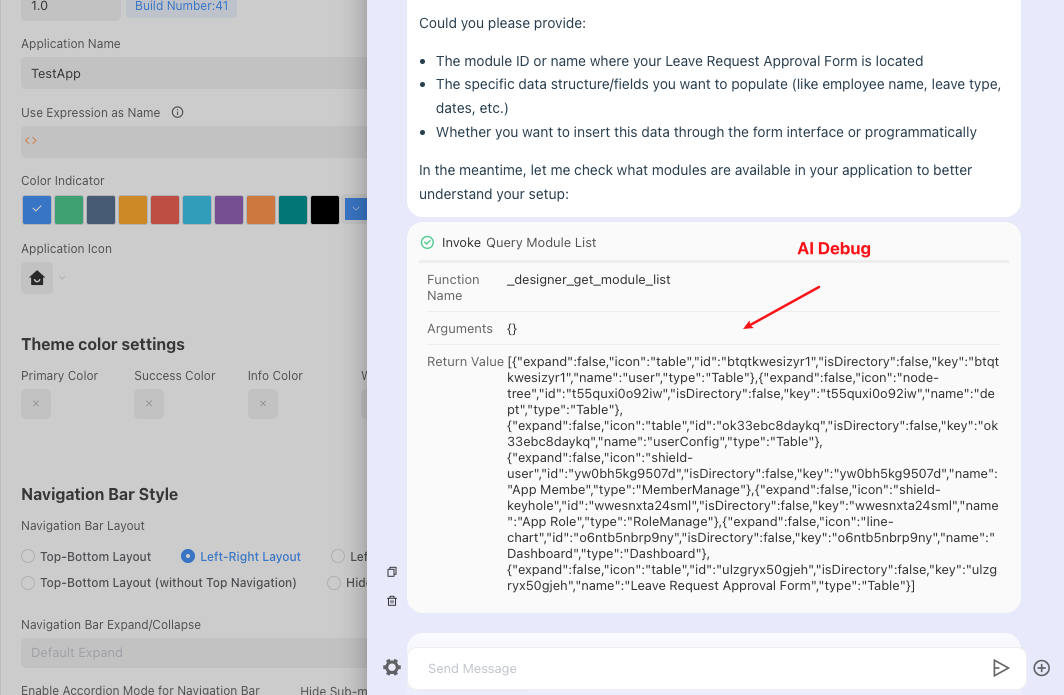Image resolution: width=1064 pixels, height=695 pixels.
Task: Click the copy icon beside the debug output
Action: point(392,572)
